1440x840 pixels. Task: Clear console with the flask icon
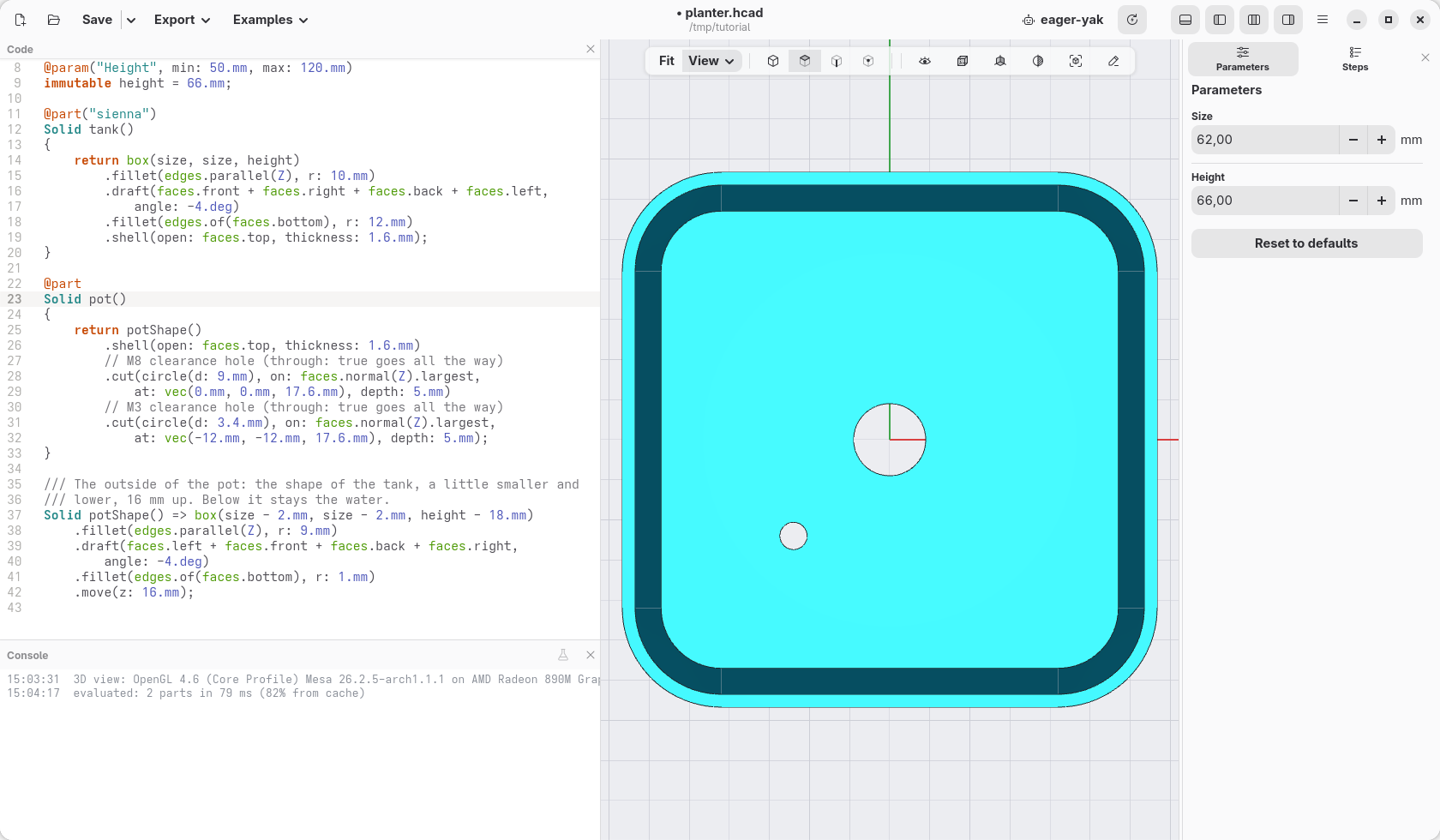pos(563,655)
